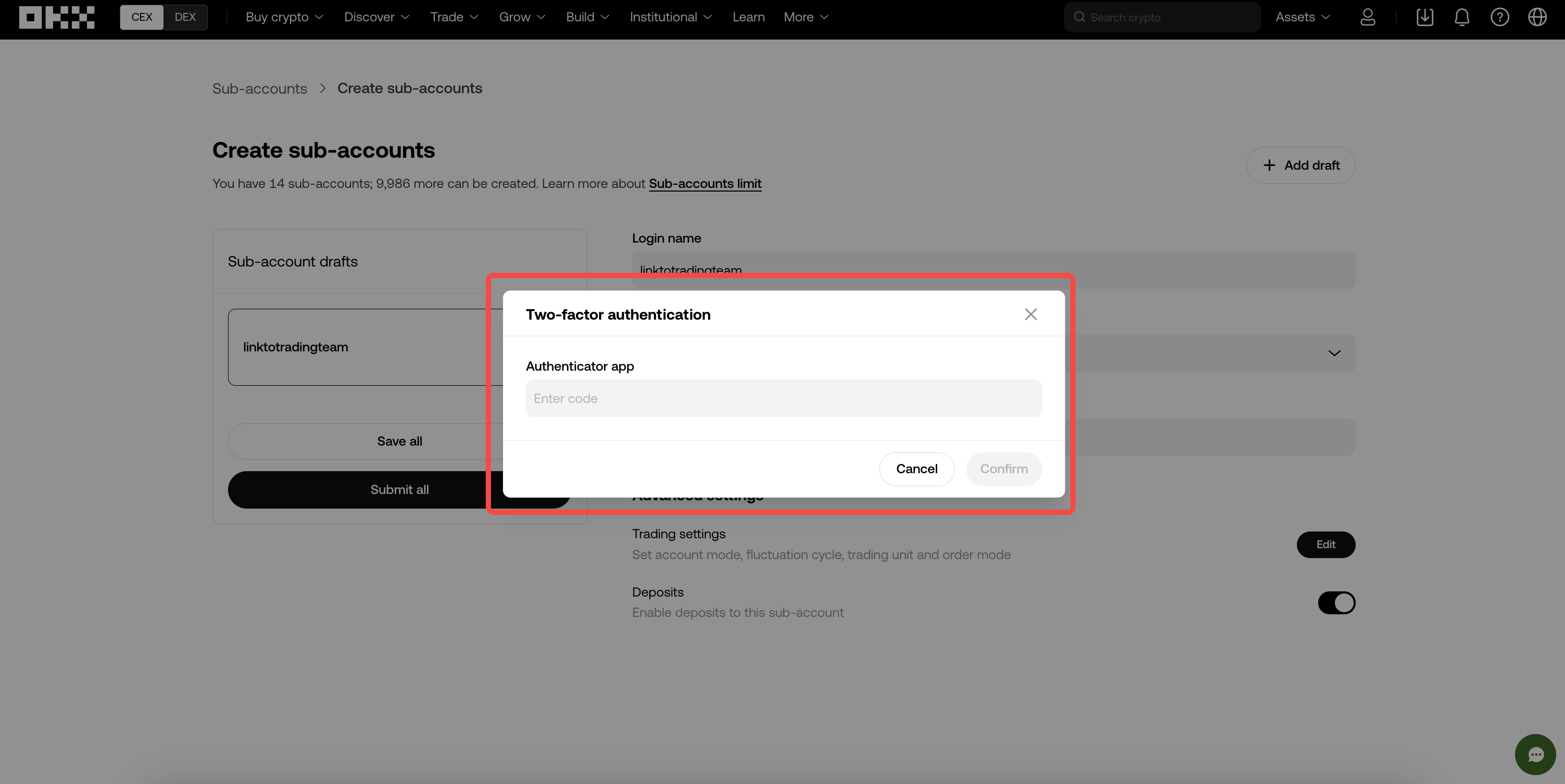Click the help question mark icon
The height and width of the screenshot is (784, 1565).
tap(1500, 17)
